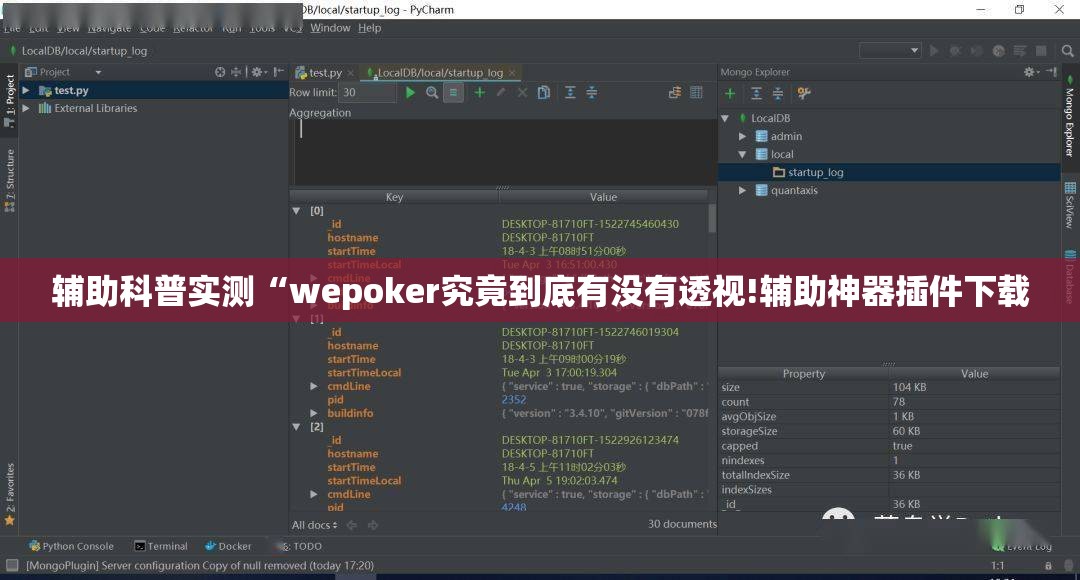Open the Project view dropdown arrow

(98, 72)
